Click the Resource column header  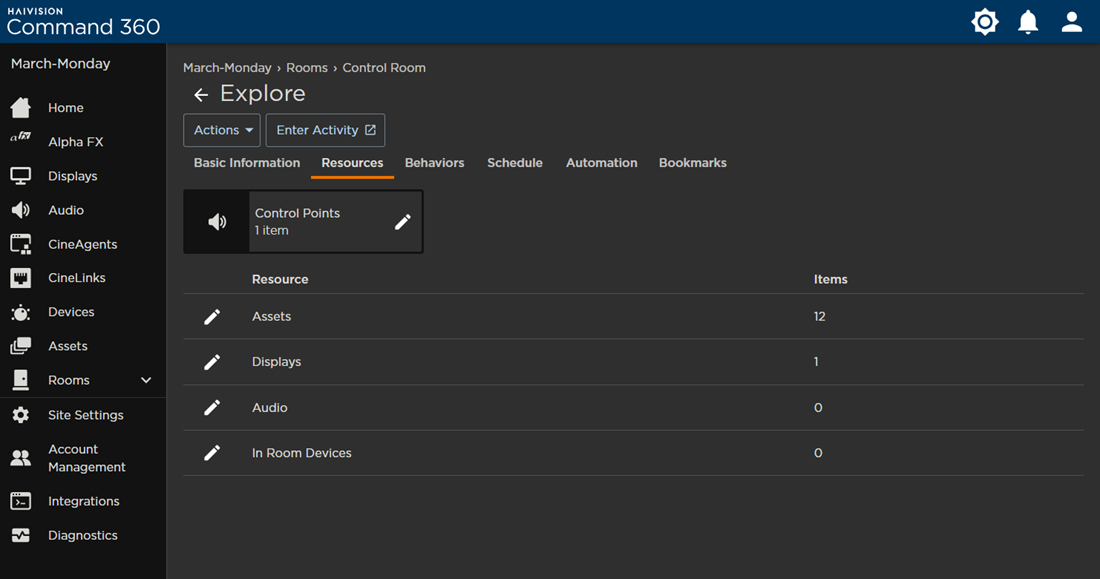pos(280,279)
